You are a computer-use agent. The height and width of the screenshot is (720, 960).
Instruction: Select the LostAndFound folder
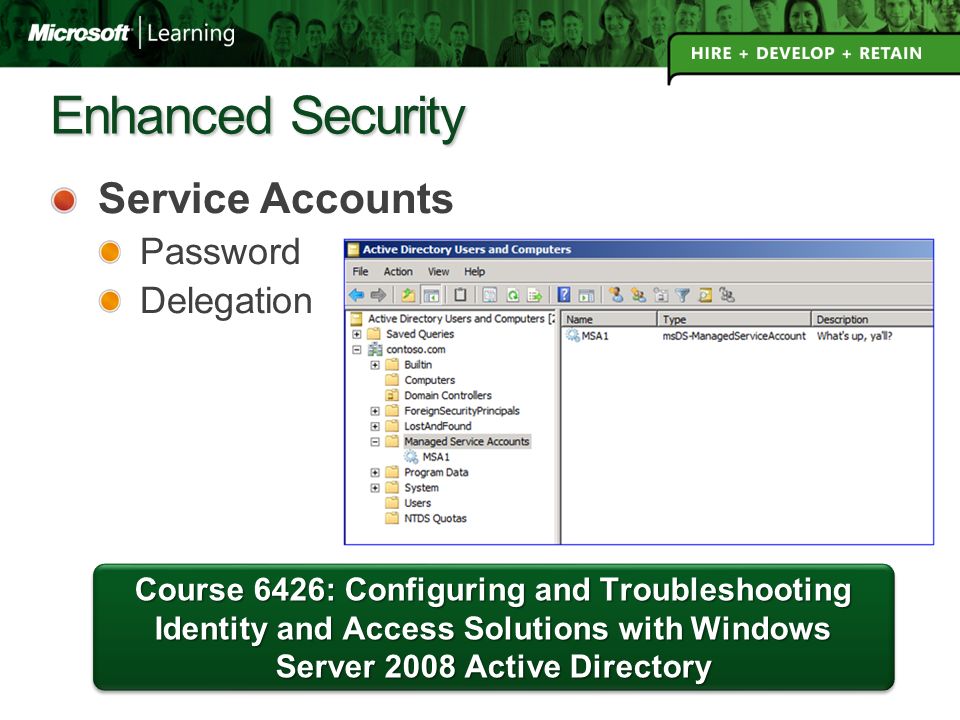point(438,426)
